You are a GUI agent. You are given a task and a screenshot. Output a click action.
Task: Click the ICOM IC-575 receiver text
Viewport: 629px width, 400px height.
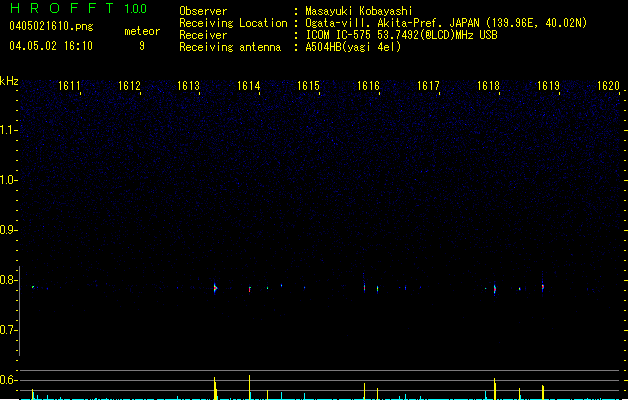(x=401, y=35)
